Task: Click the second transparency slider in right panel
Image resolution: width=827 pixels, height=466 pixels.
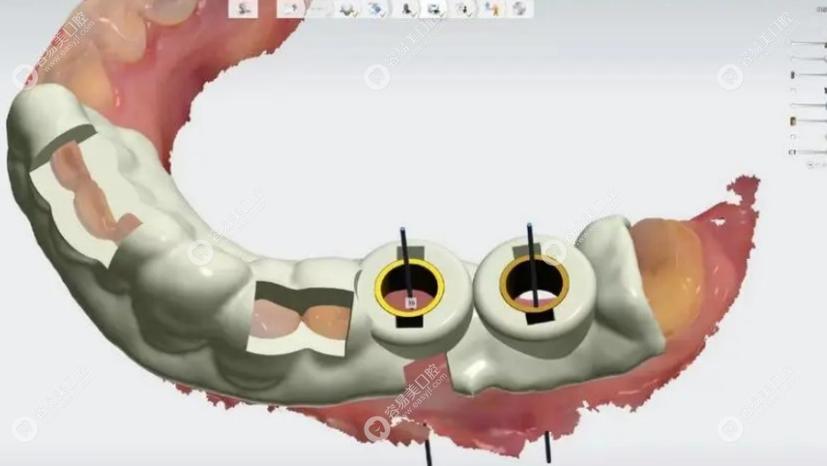Action: (811, 59)
